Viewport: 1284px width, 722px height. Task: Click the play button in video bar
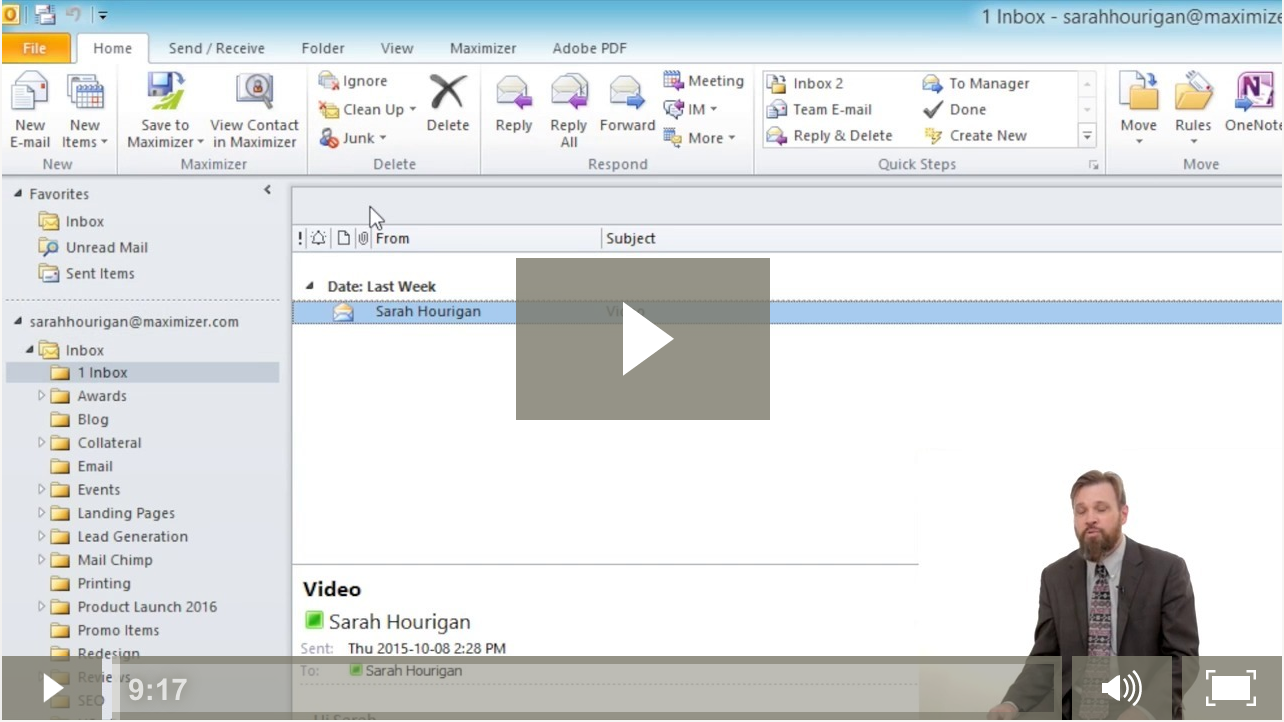52,688
